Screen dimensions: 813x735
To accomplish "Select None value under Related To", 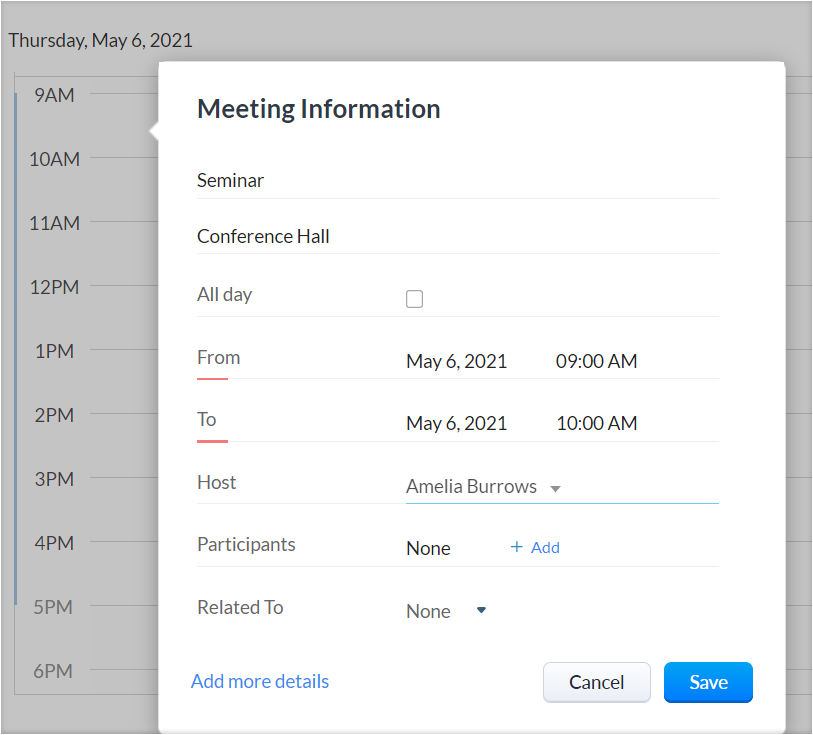I will [x=428, y=611].
